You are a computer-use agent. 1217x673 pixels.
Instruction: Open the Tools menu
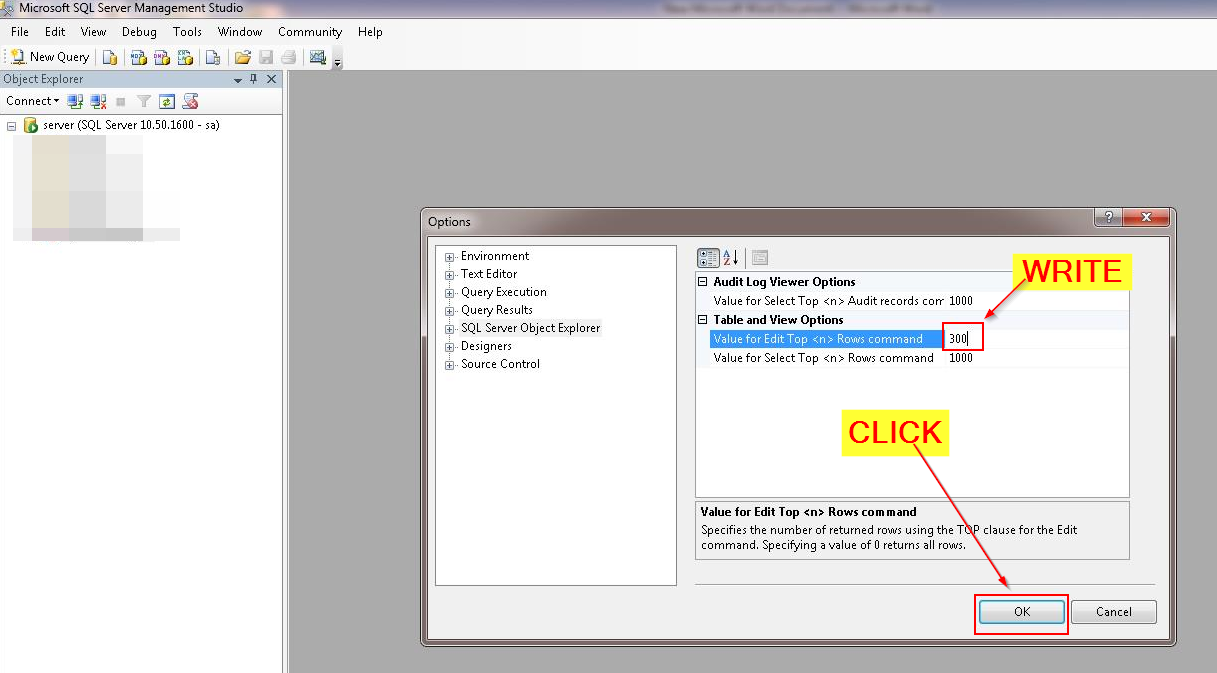coord(187,32)
